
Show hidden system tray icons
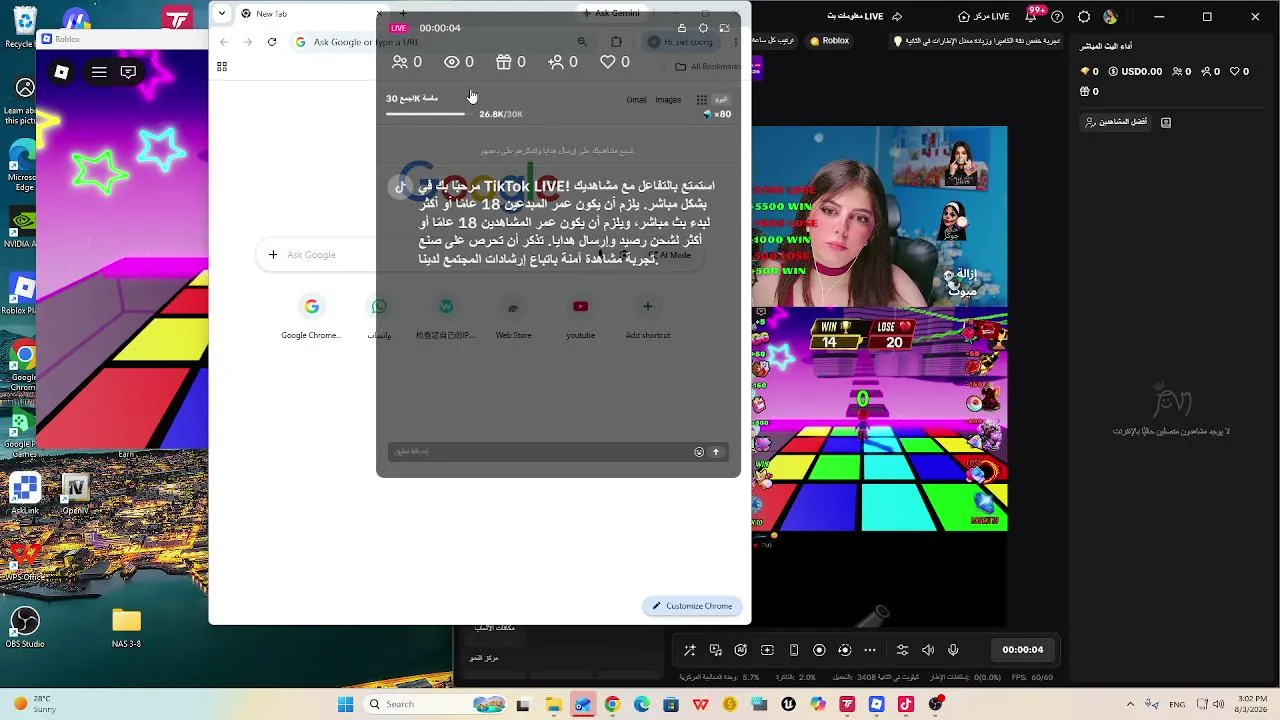1130,704
